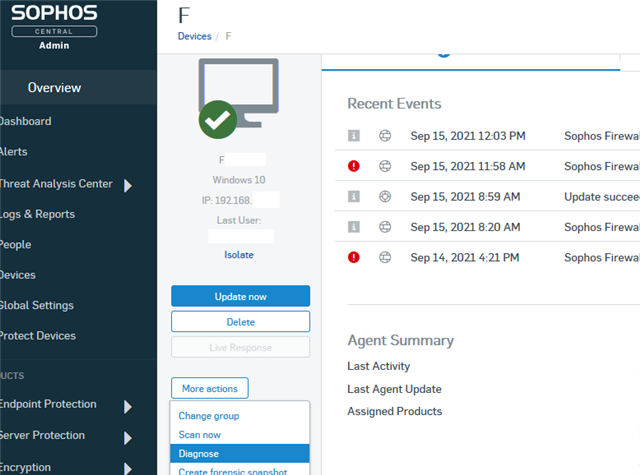The height and width of the screenshot is (475, 640).
Task: Click the Last Activity label
Action: tap(378, 366)
